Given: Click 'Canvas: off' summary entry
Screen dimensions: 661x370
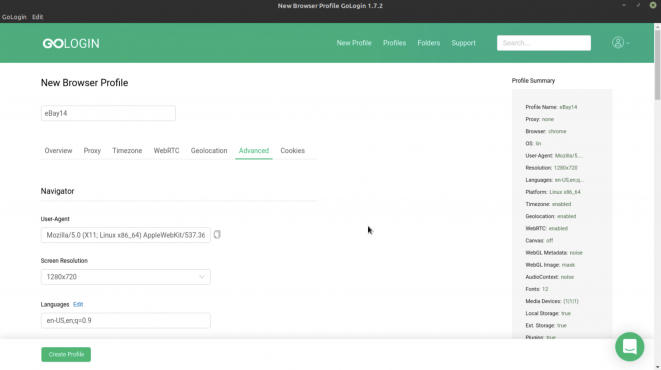Looking at the screenshot, I should (x=539, y=240).
